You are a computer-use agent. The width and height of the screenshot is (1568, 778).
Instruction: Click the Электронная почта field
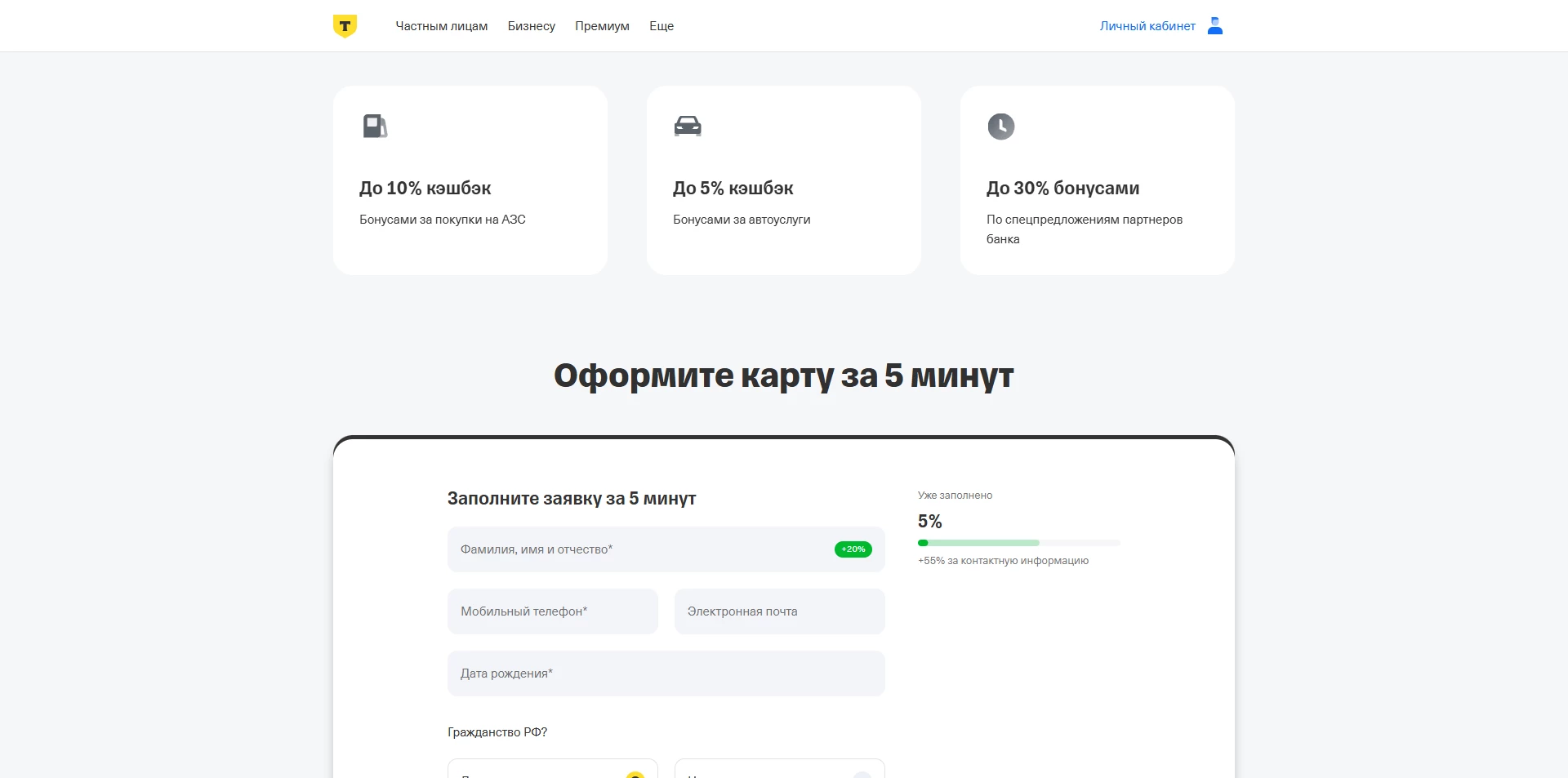778,611
